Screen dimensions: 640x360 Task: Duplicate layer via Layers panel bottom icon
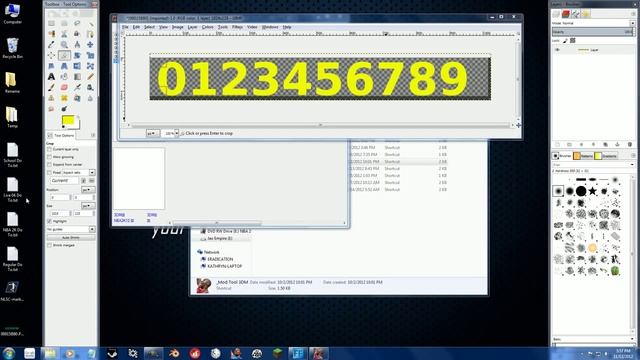click(x=605, y=144)
